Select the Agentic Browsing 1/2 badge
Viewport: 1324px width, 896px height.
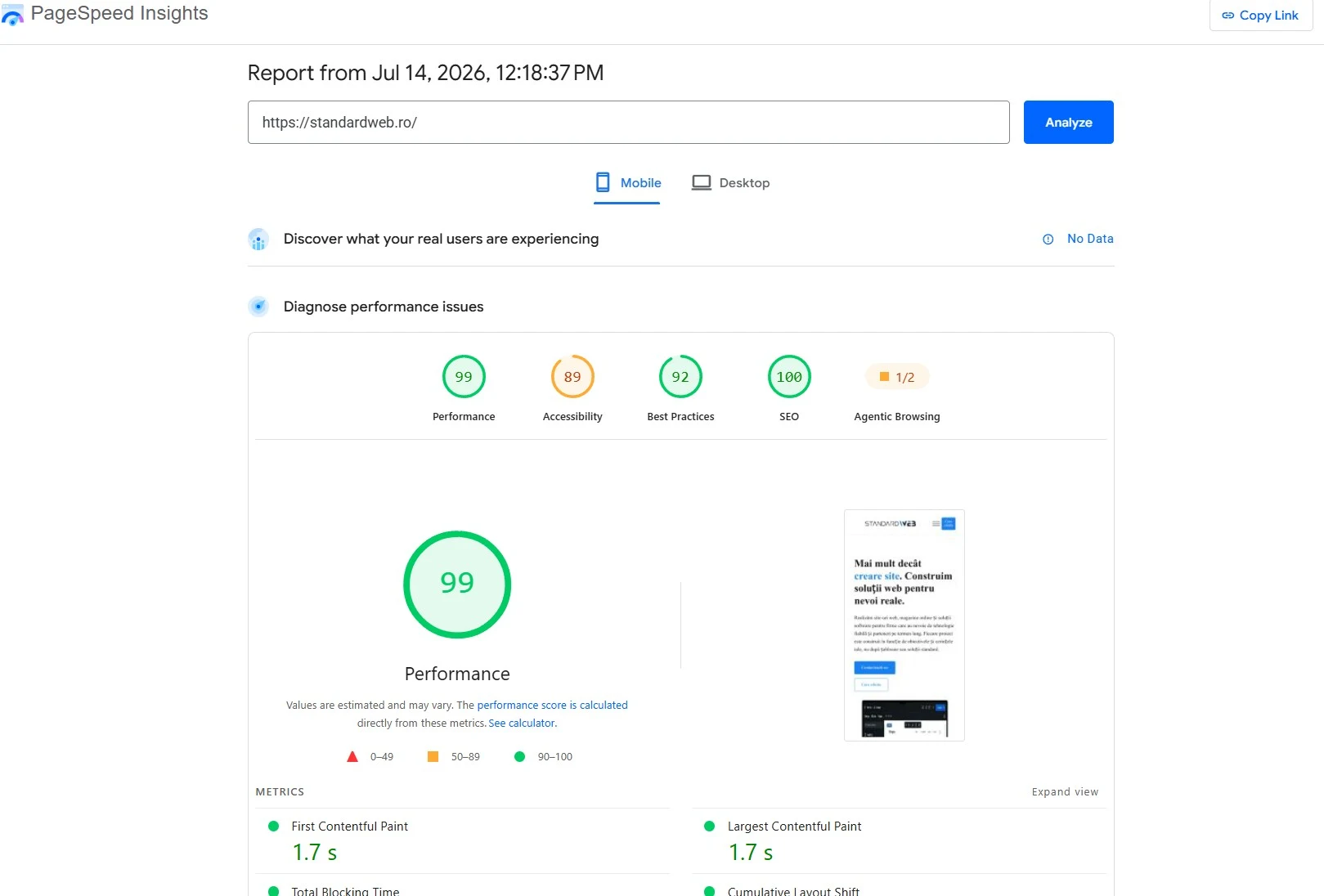897,377
